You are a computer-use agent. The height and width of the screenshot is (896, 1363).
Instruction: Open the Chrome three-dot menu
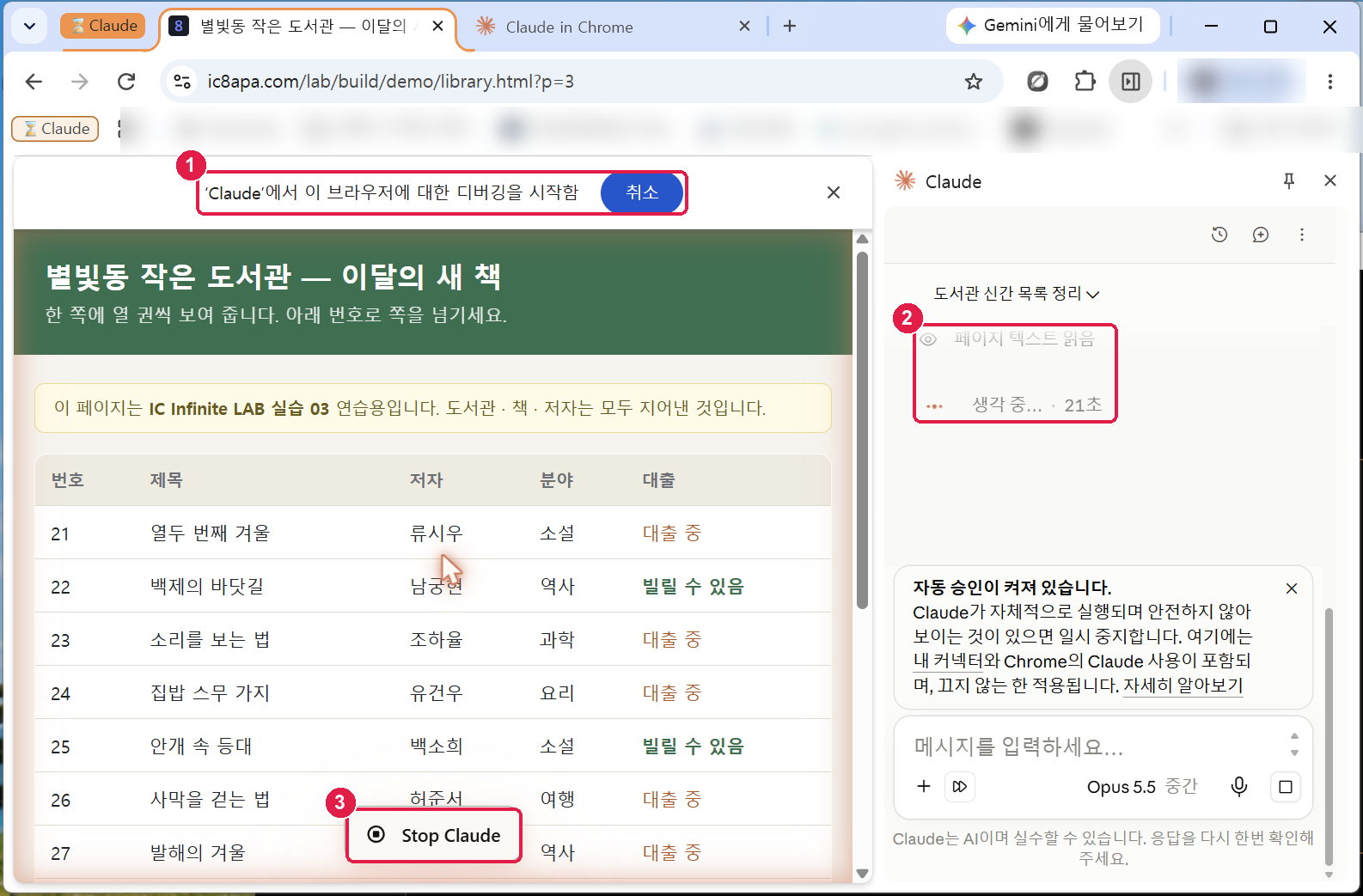point(1329,82)
